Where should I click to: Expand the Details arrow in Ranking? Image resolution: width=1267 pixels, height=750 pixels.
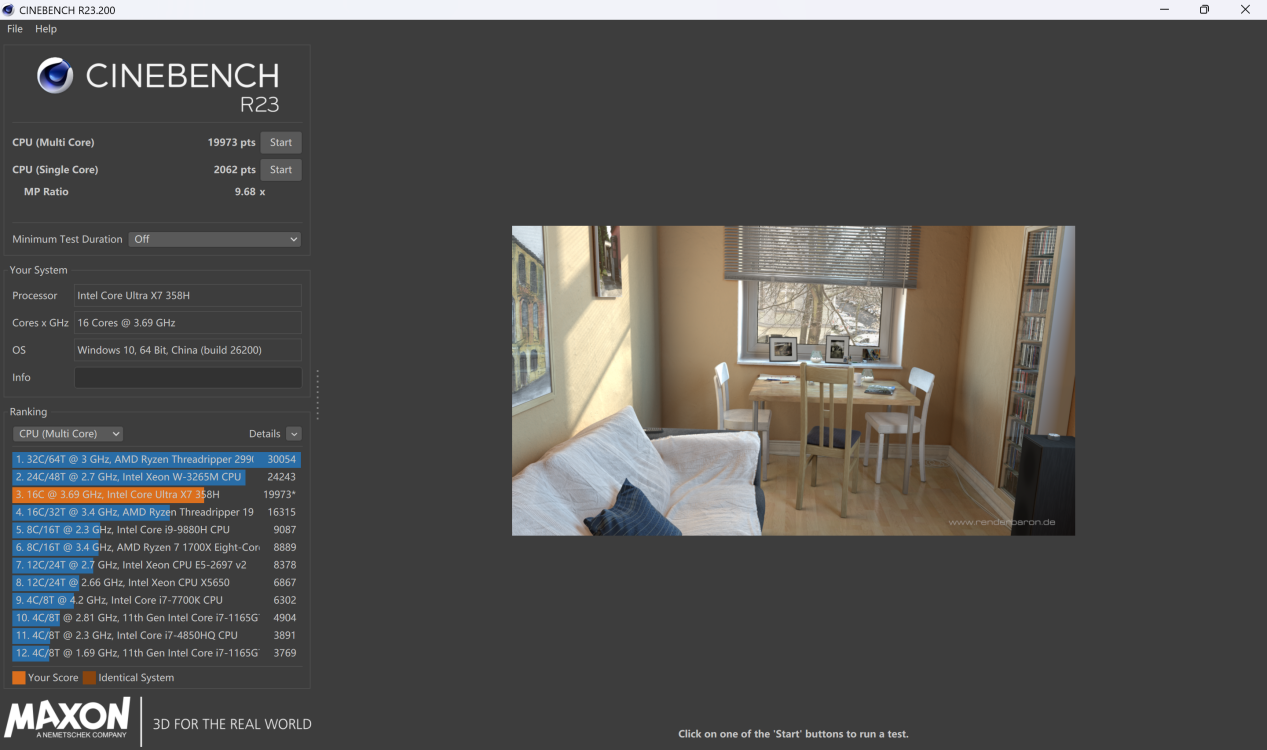(x=293, y=434)
